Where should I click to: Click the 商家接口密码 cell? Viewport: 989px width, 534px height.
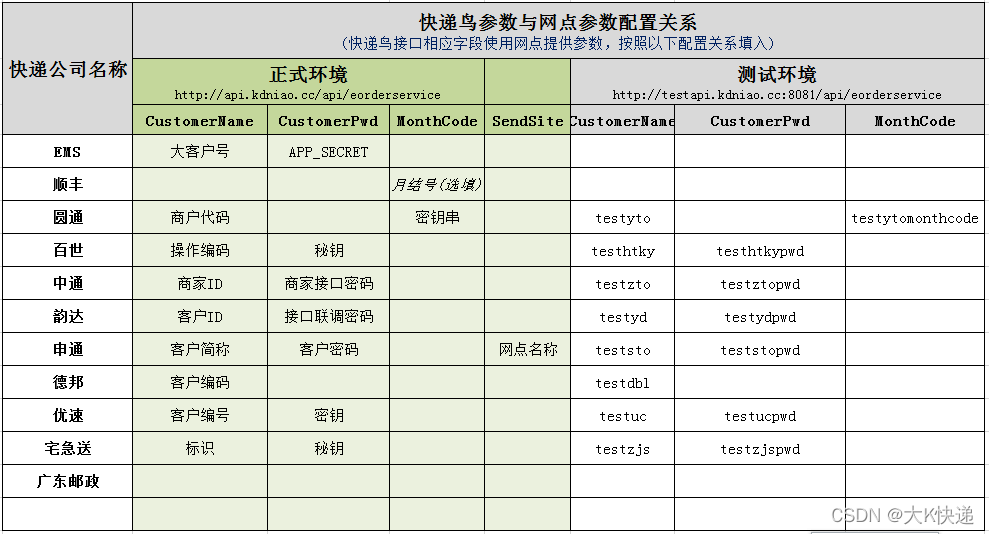329,283
